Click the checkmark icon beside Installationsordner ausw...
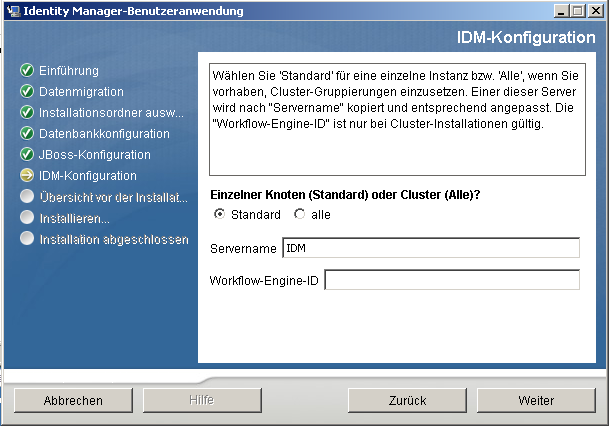 tap(27, 112)
